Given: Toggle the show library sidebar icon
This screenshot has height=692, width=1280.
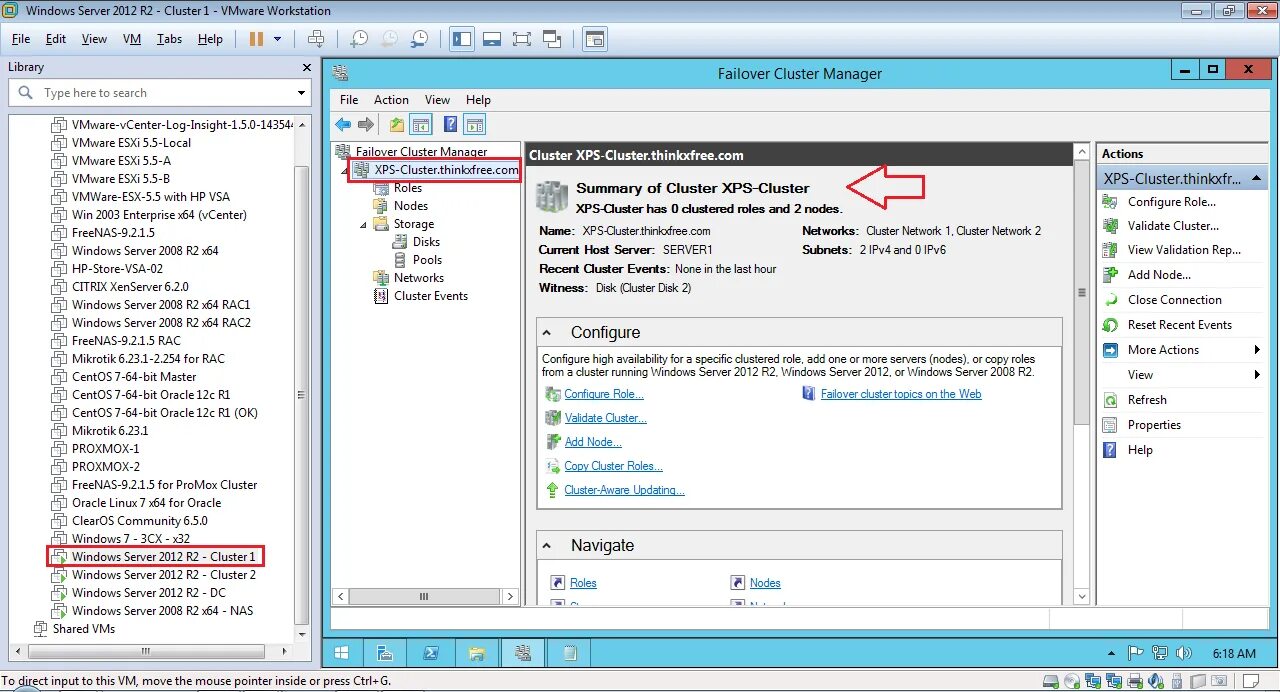Looking at the screenshot, I should coord(462,39).
